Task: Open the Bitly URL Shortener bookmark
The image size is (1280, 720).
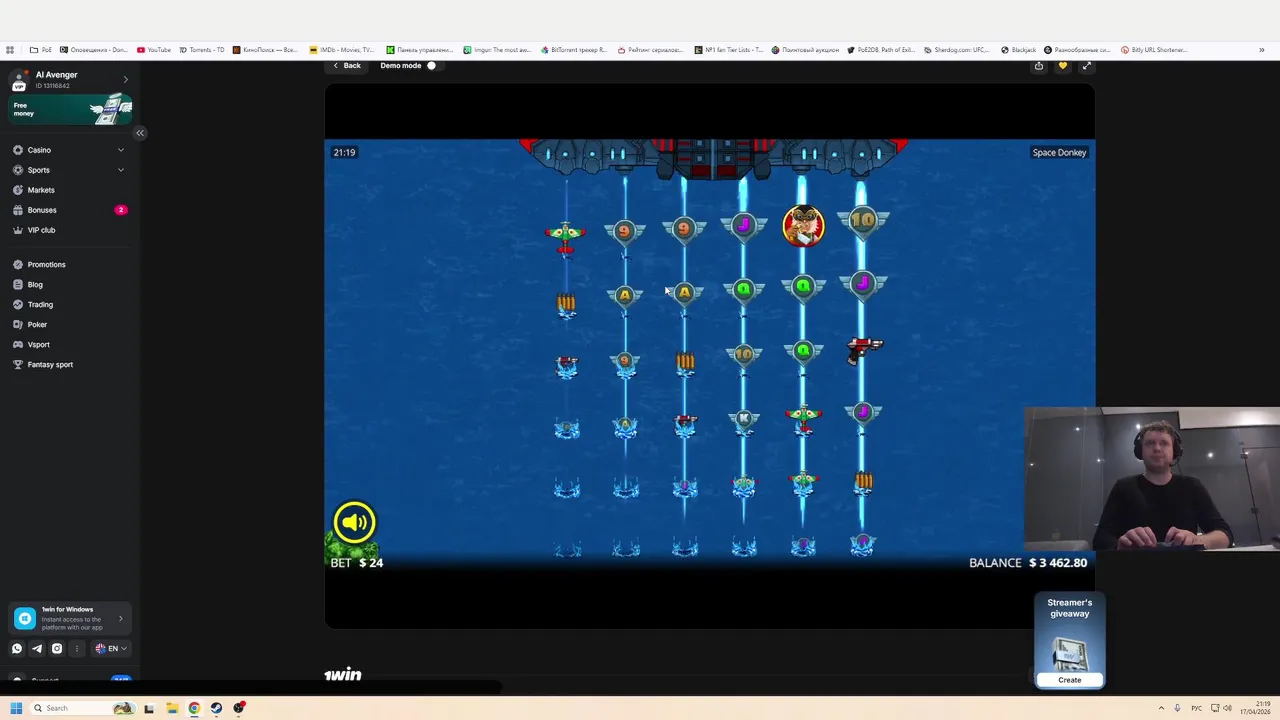Action: (x=1154, y=50)
